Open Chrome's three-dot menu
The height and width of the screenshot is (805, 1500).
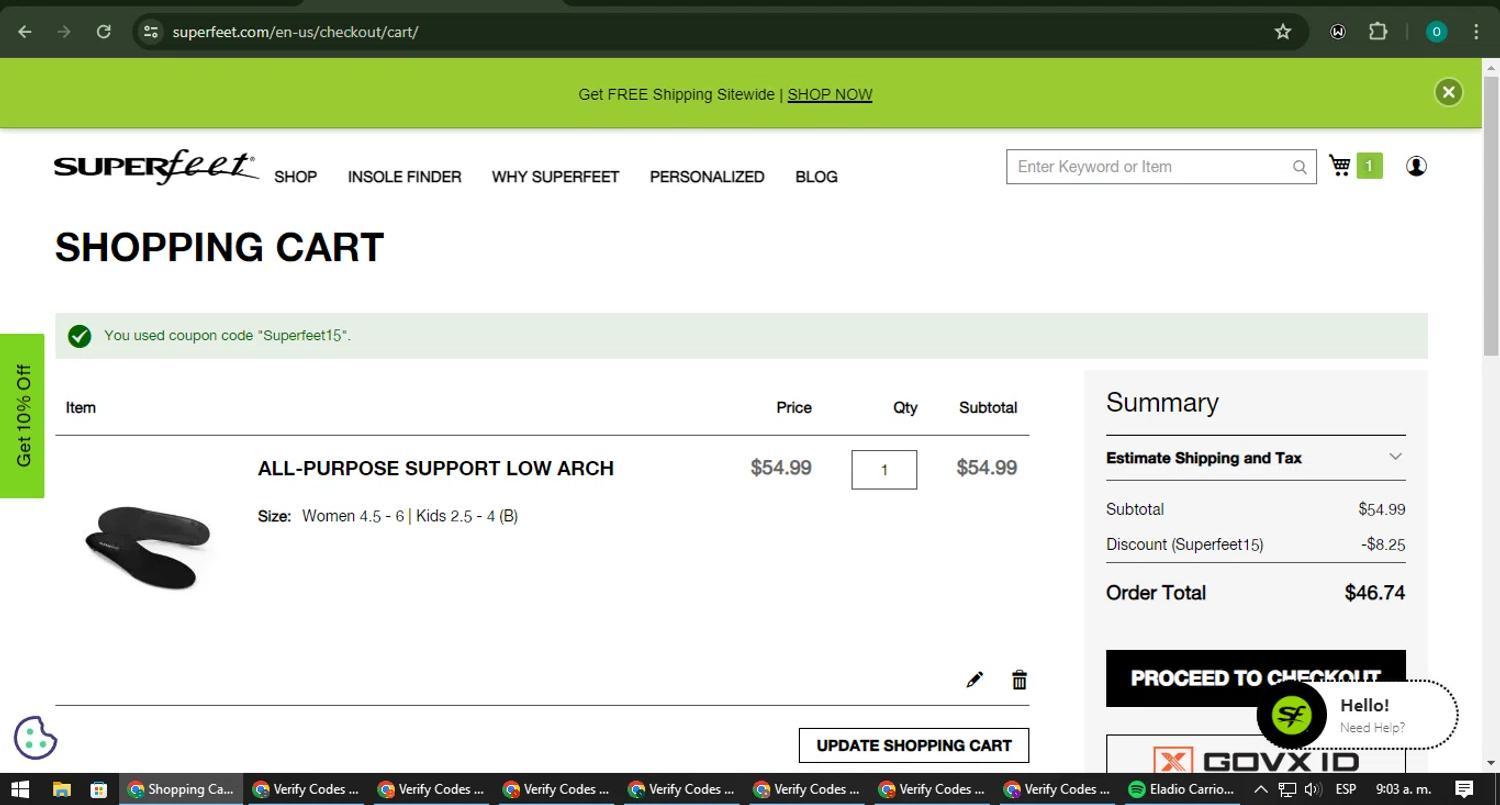coord(1476,32)
